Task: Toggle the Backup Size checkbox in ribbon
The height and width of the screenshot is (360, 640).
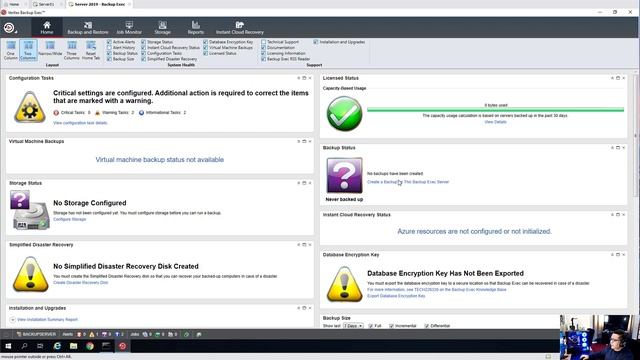Action: pos(109,59)
